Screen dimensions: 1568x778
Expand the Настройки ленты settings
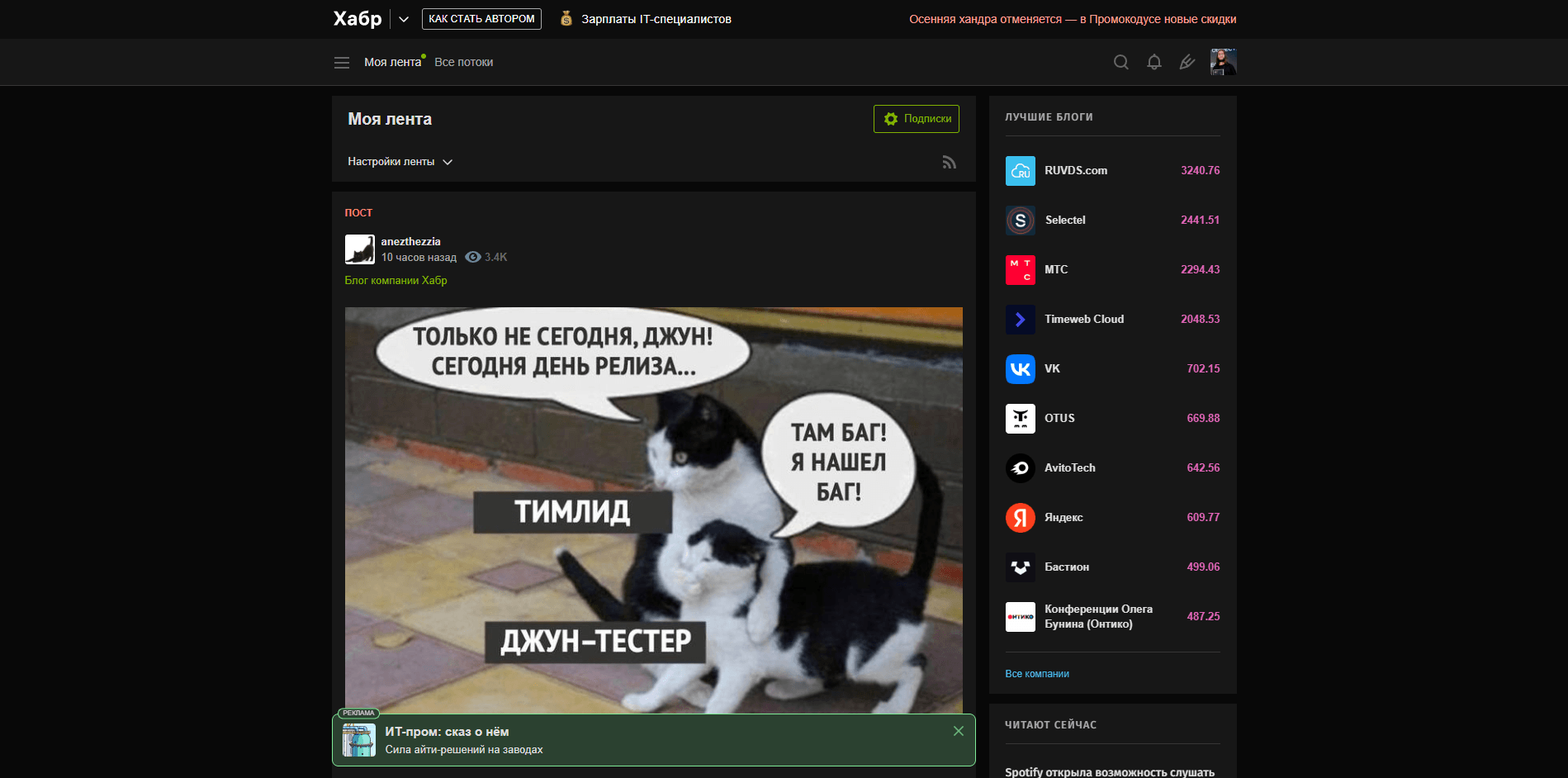point(400,162)
